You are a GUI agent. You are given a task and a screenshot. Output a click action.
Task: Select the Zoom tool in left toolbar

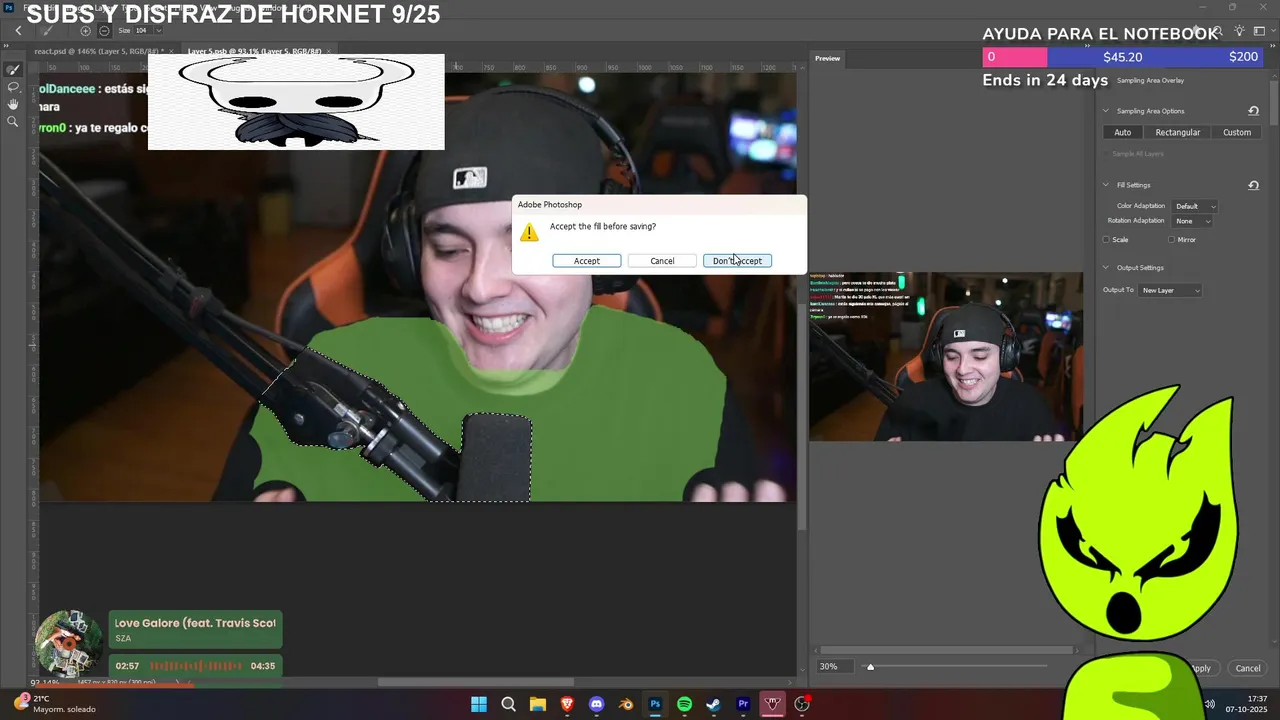coord(13,121)
